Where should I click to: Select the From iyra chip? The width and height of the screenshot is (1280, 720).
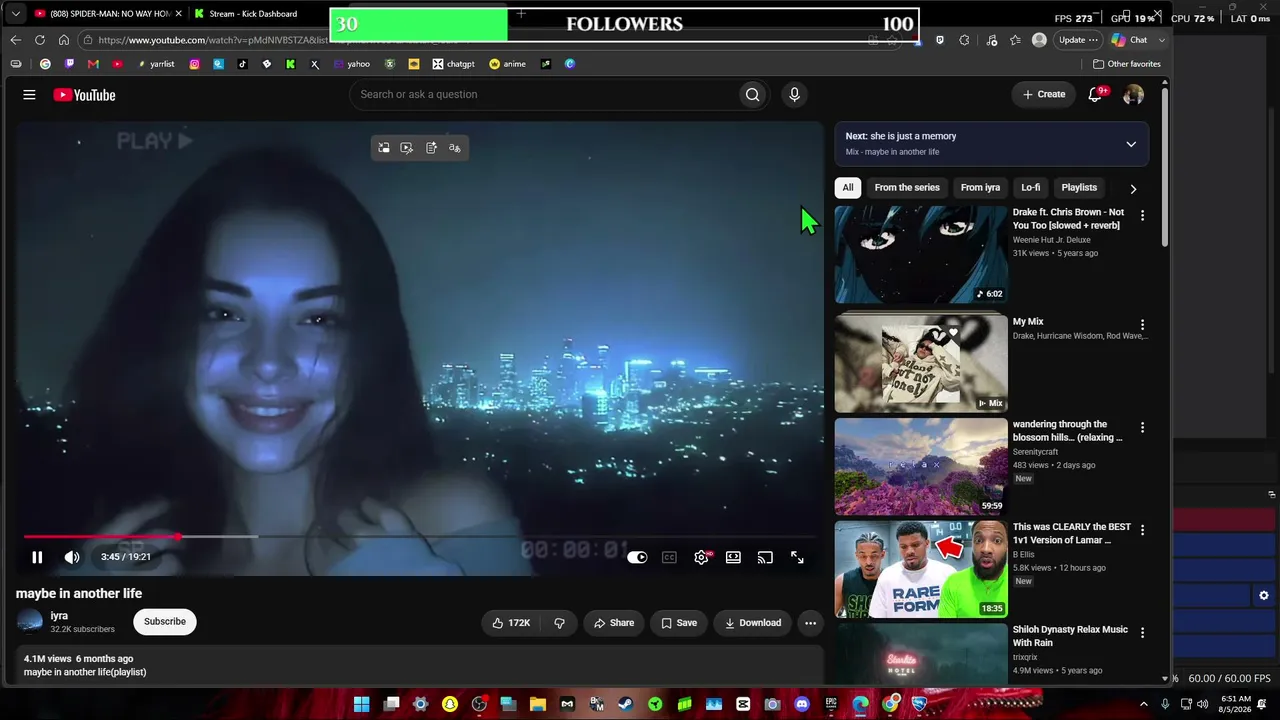point(980,188)
